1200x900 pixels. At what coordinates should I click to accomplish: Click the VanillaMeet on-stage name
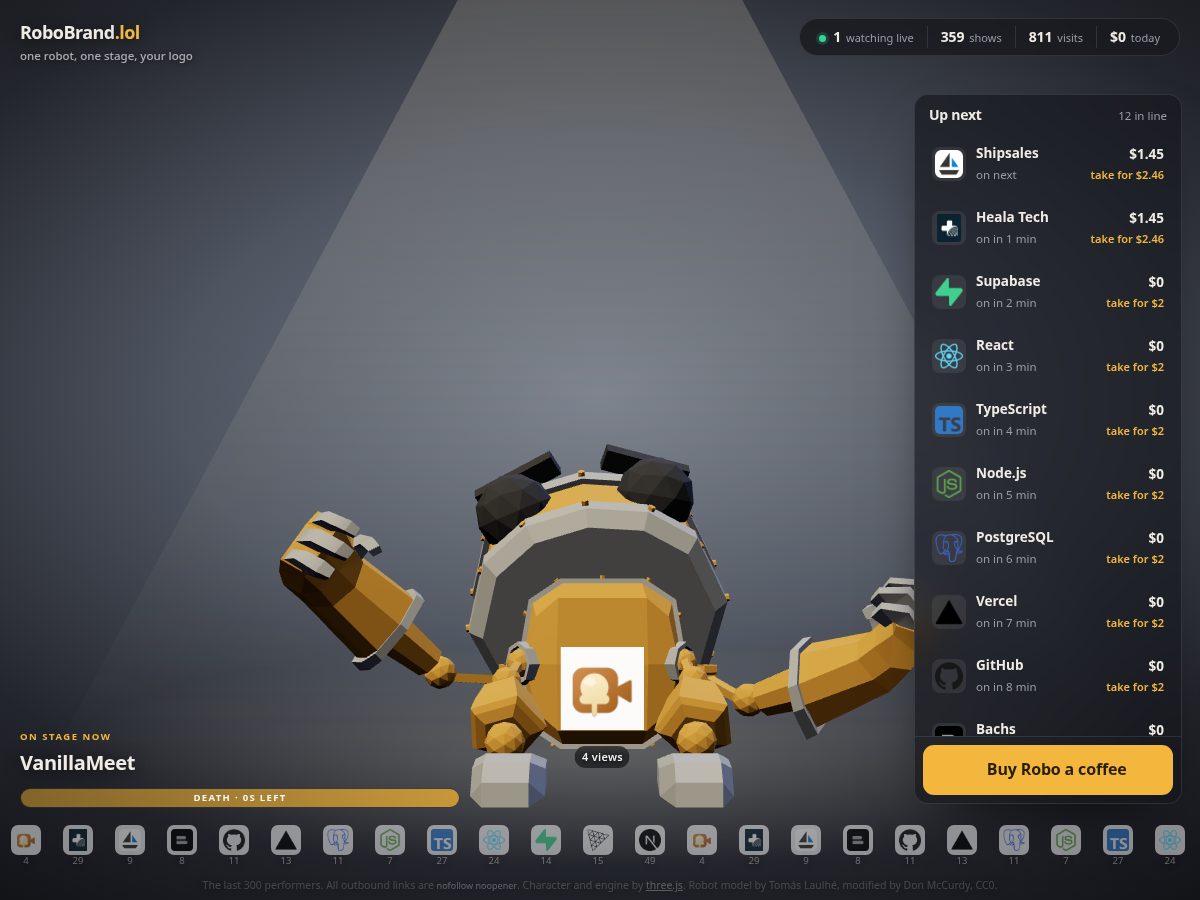[77, 763]
